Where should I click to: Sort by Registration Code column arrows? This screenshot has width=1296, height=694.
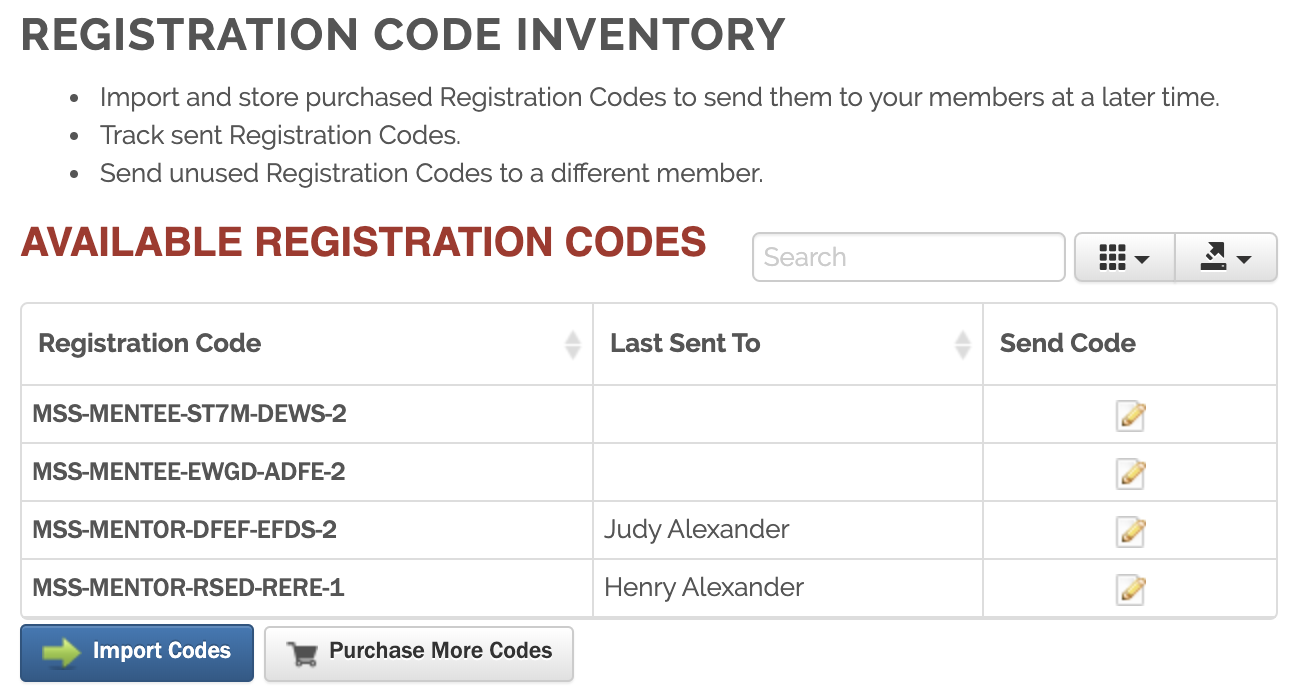tap(573, 344)
